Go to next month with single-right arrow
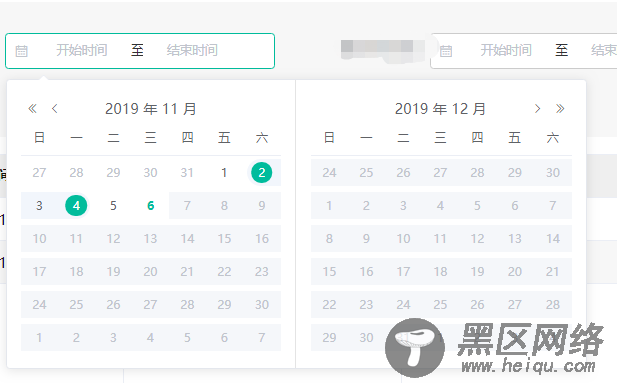Screen dimensions: 617x383 click(x=538, y=108)
